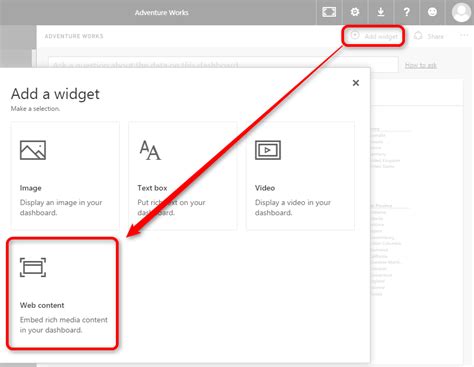
Task: Click the Adventure Works header title
Action: pyautogui.click(x=162, y=13)
